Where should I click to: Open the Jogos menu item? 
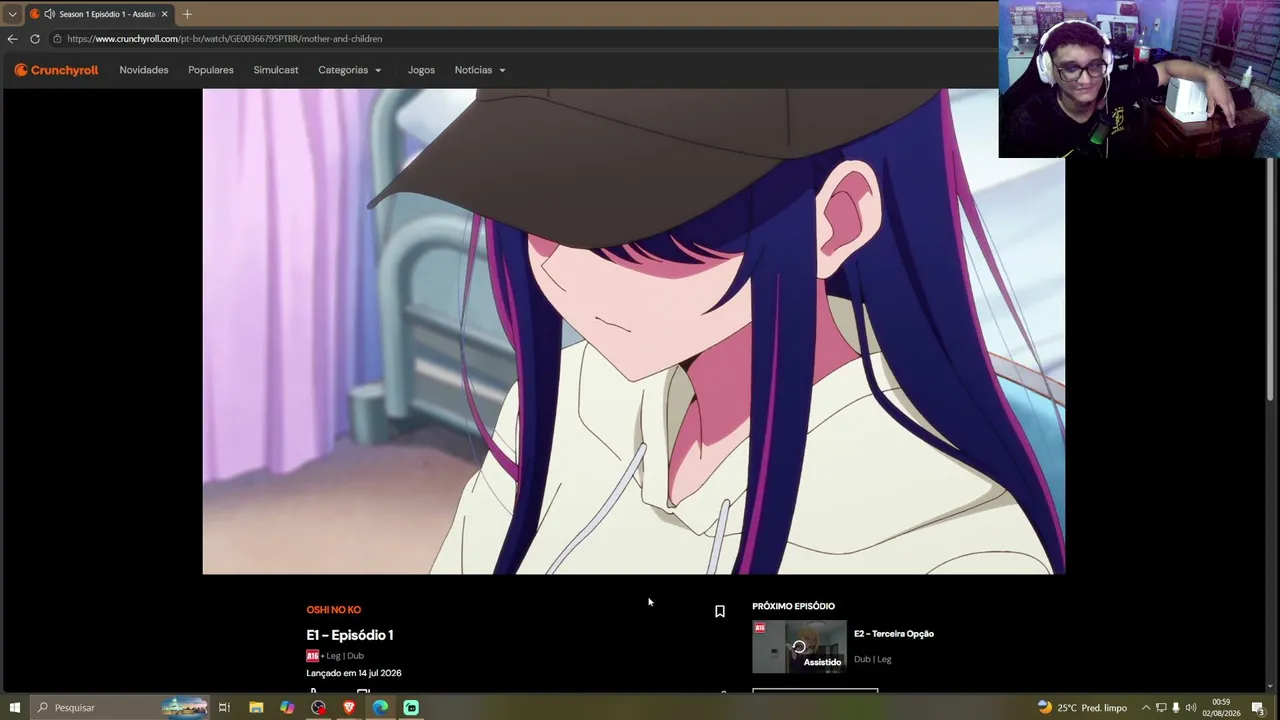[421, 70]
